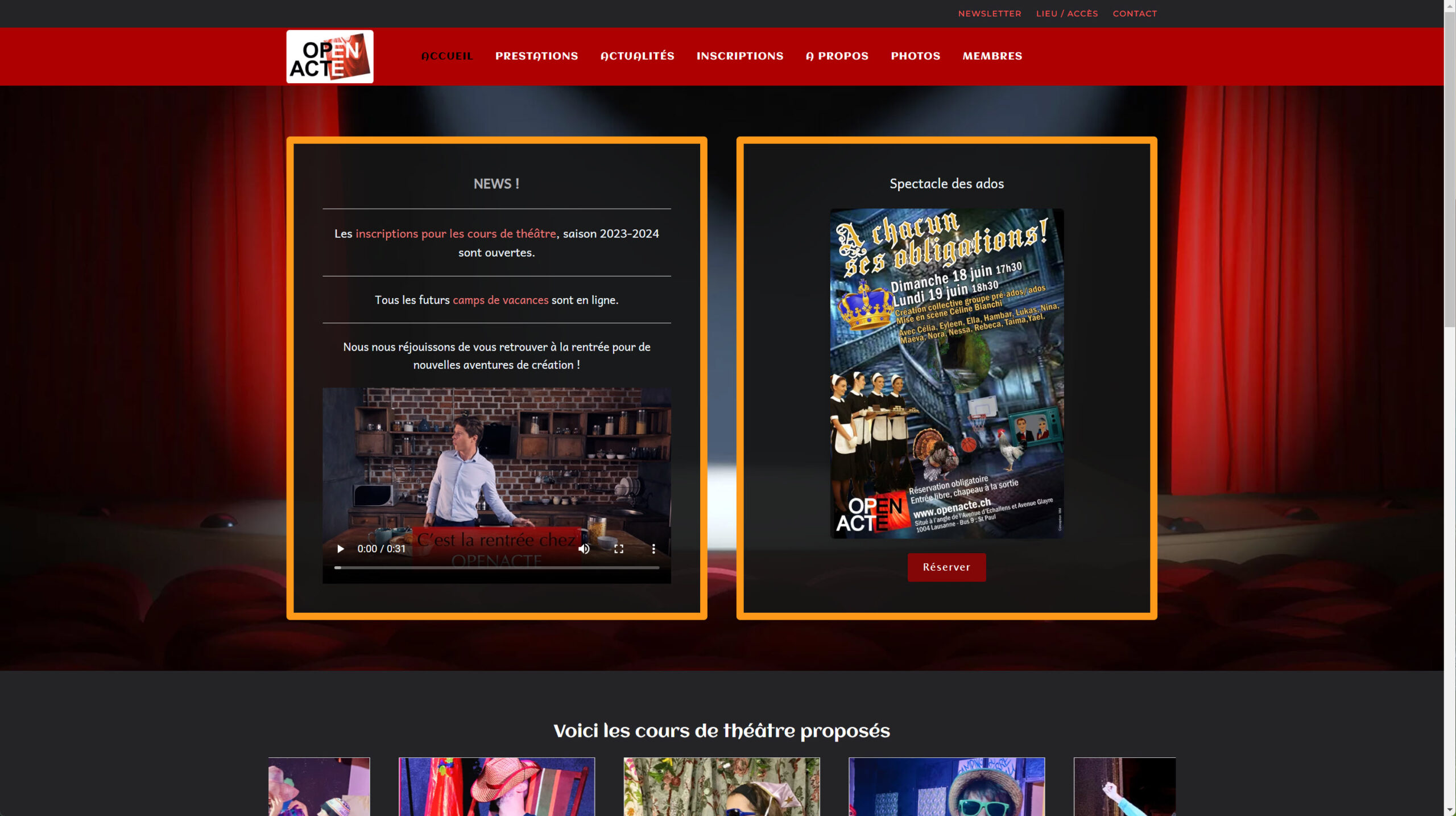The width and height of the screenshot is (1456, 816).
Task: Mute the video volume icon
Action: [584, 549]
